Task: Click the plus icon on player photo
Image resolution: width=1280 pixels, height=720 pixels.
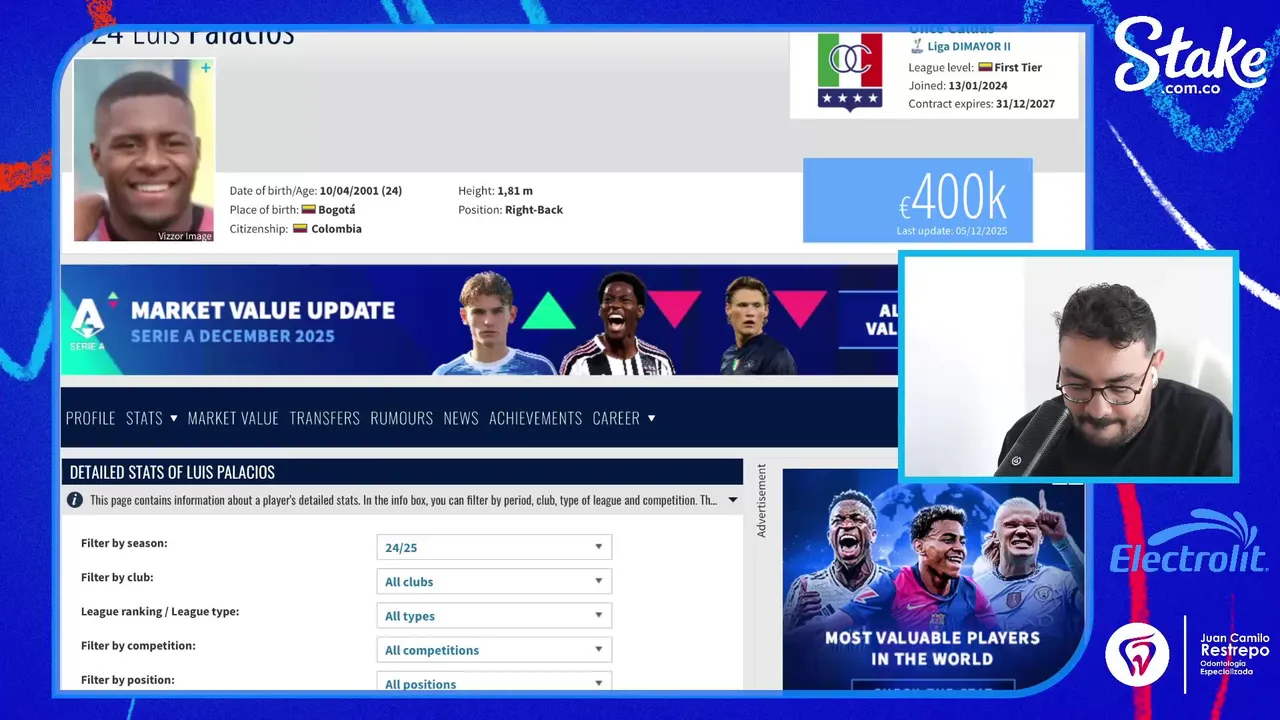Action: coord(205,68)
